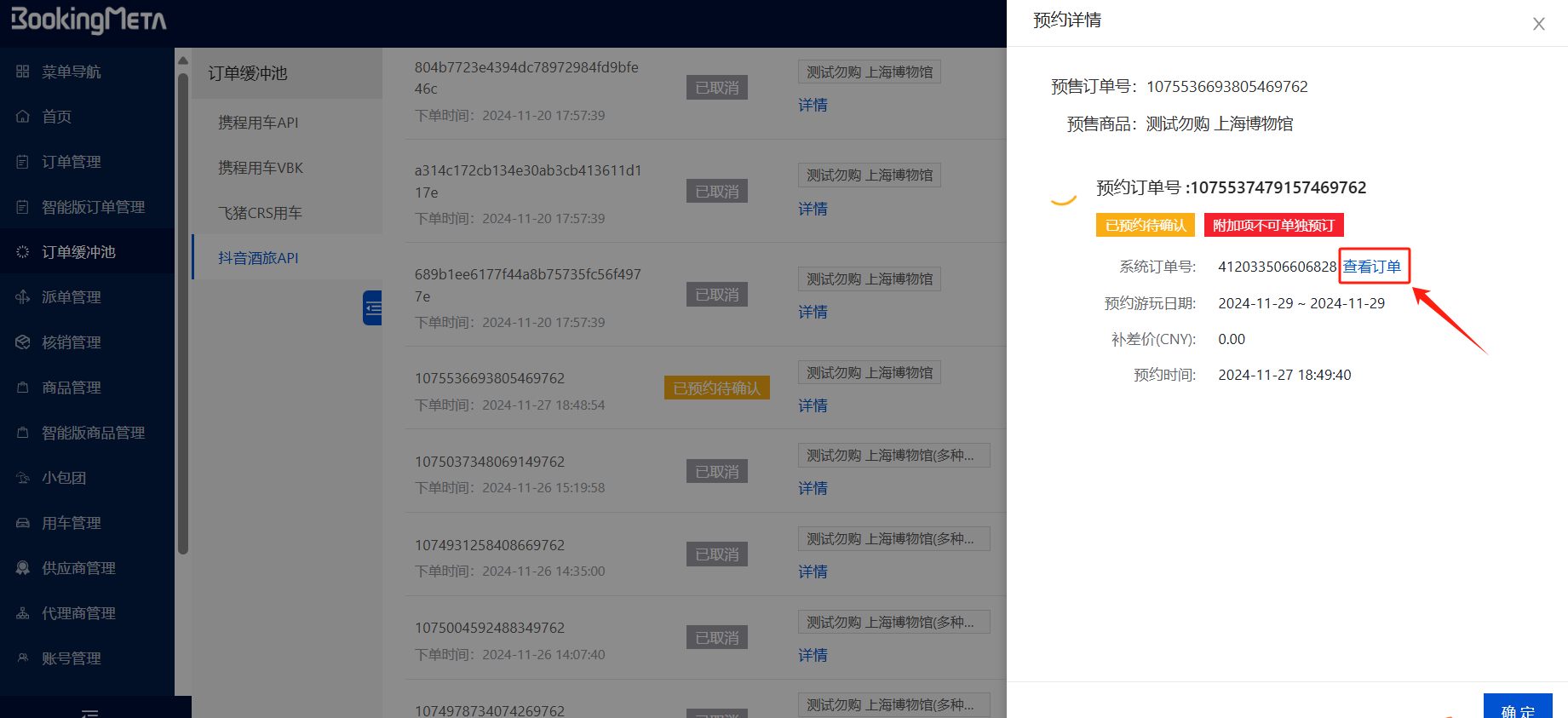
Task: Click 已预约待确认 status tag in order list
Action: [716, 388]
